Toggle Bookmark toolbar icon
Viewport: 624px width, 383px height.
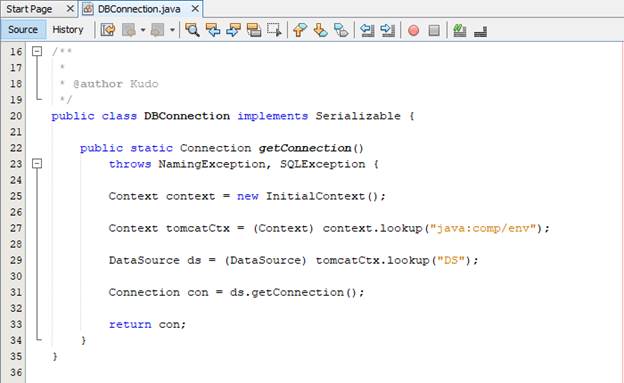[x=341, y=30]
